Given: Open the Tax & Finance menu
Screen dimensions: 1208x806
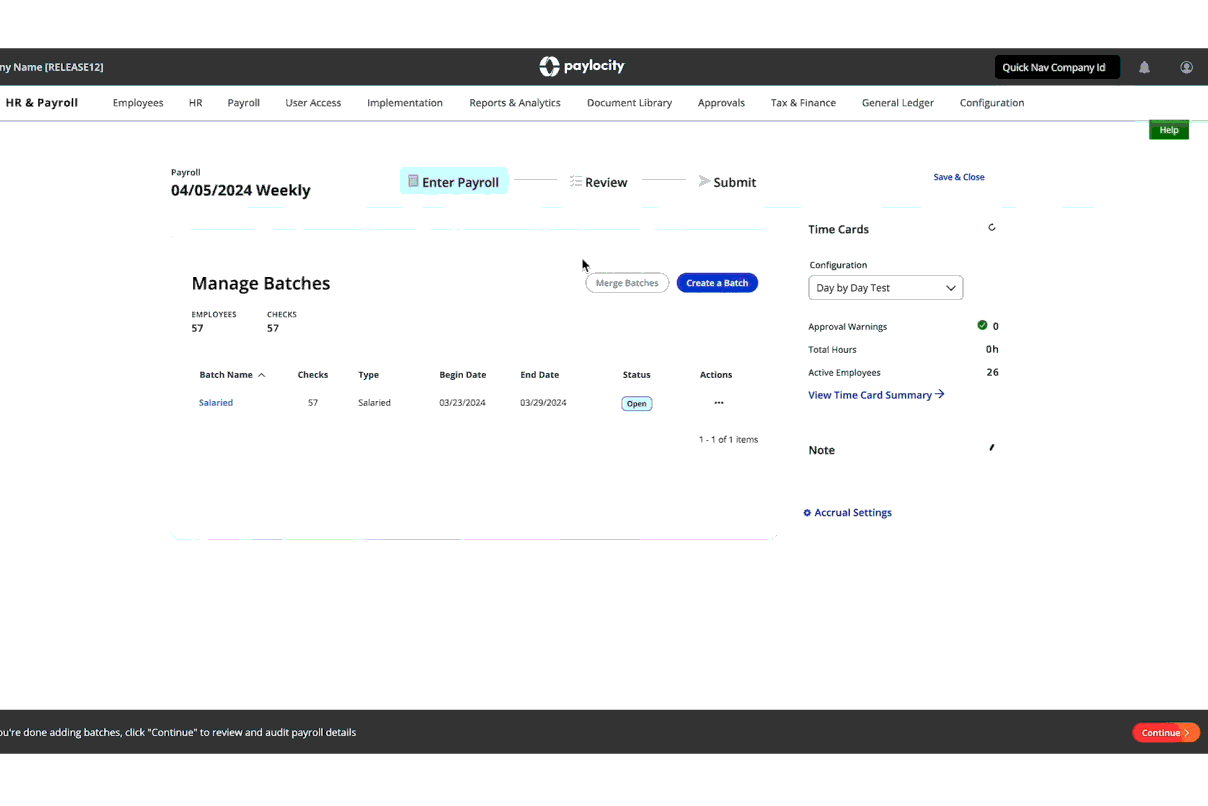Looking at the screenshot, I should coord(803,103).
